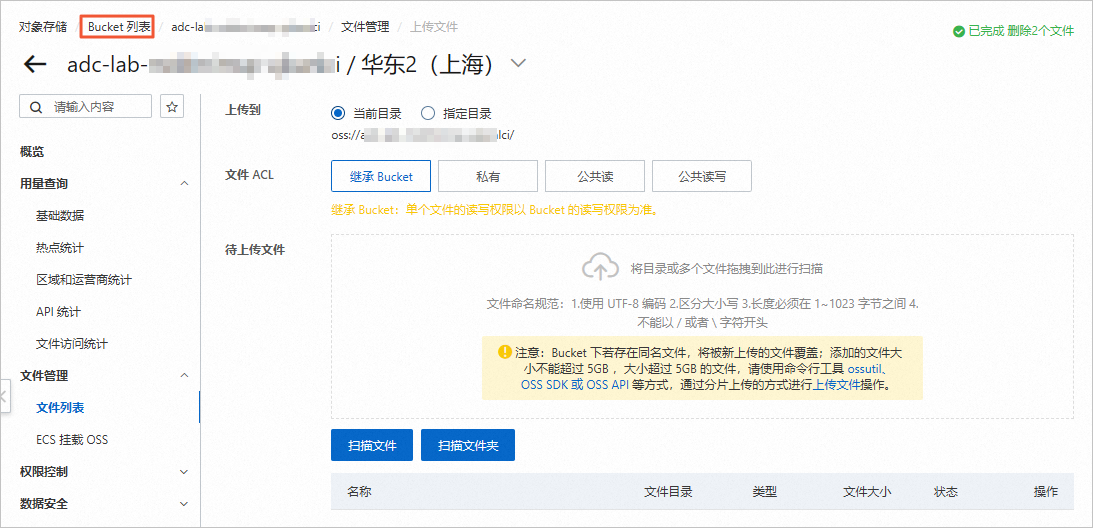Image resolution: width=1093 pixels, height=528 pixels.
Task: Click the 文件目录 column header
Action: pyautogui.click(x=667, y=491)
